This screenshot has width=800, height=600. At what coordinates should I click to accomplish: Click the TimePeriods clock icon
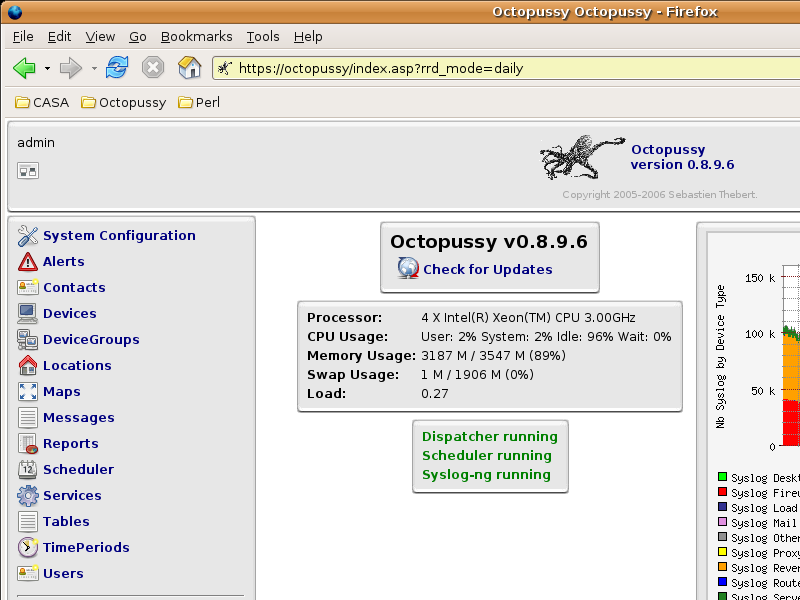click(28, 547)
